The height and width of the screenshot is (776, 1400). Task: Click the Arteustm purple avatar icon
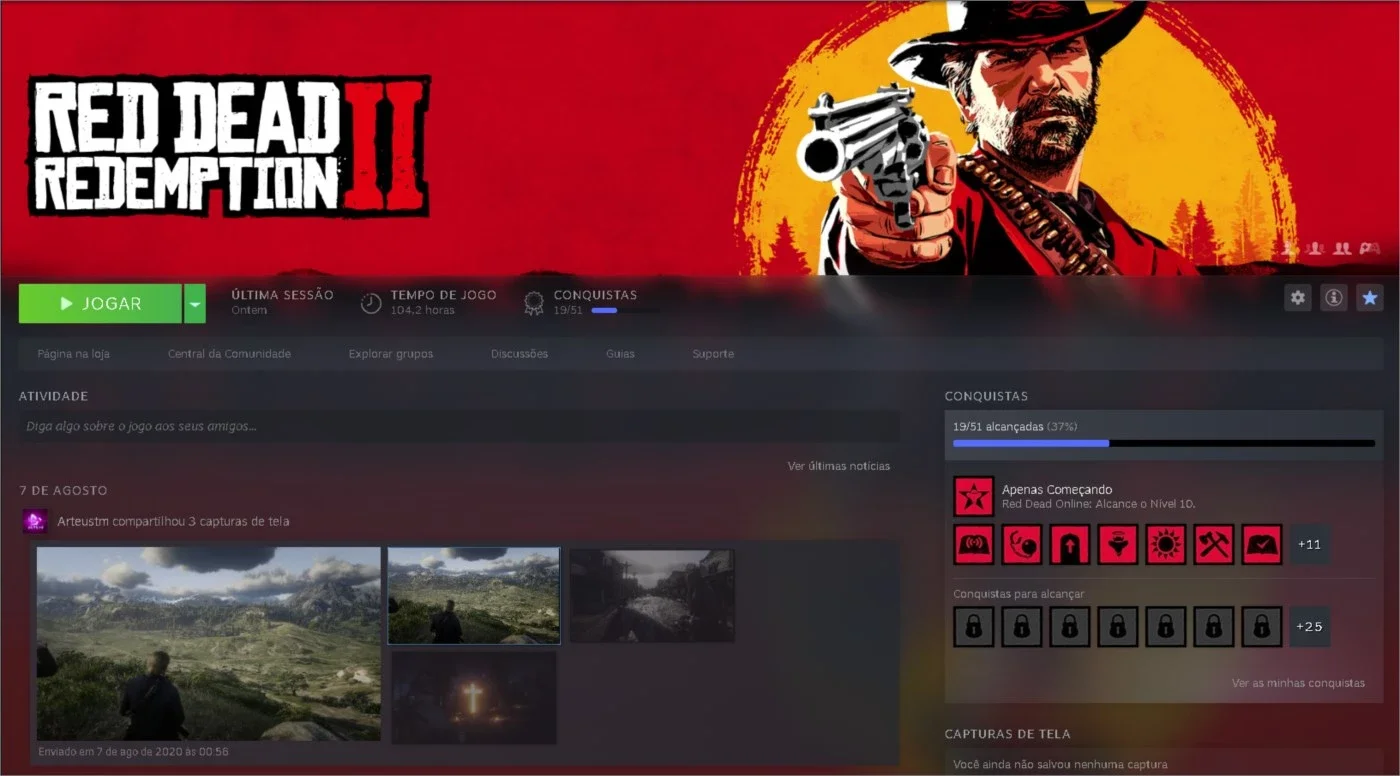click(x=35, y=521)
